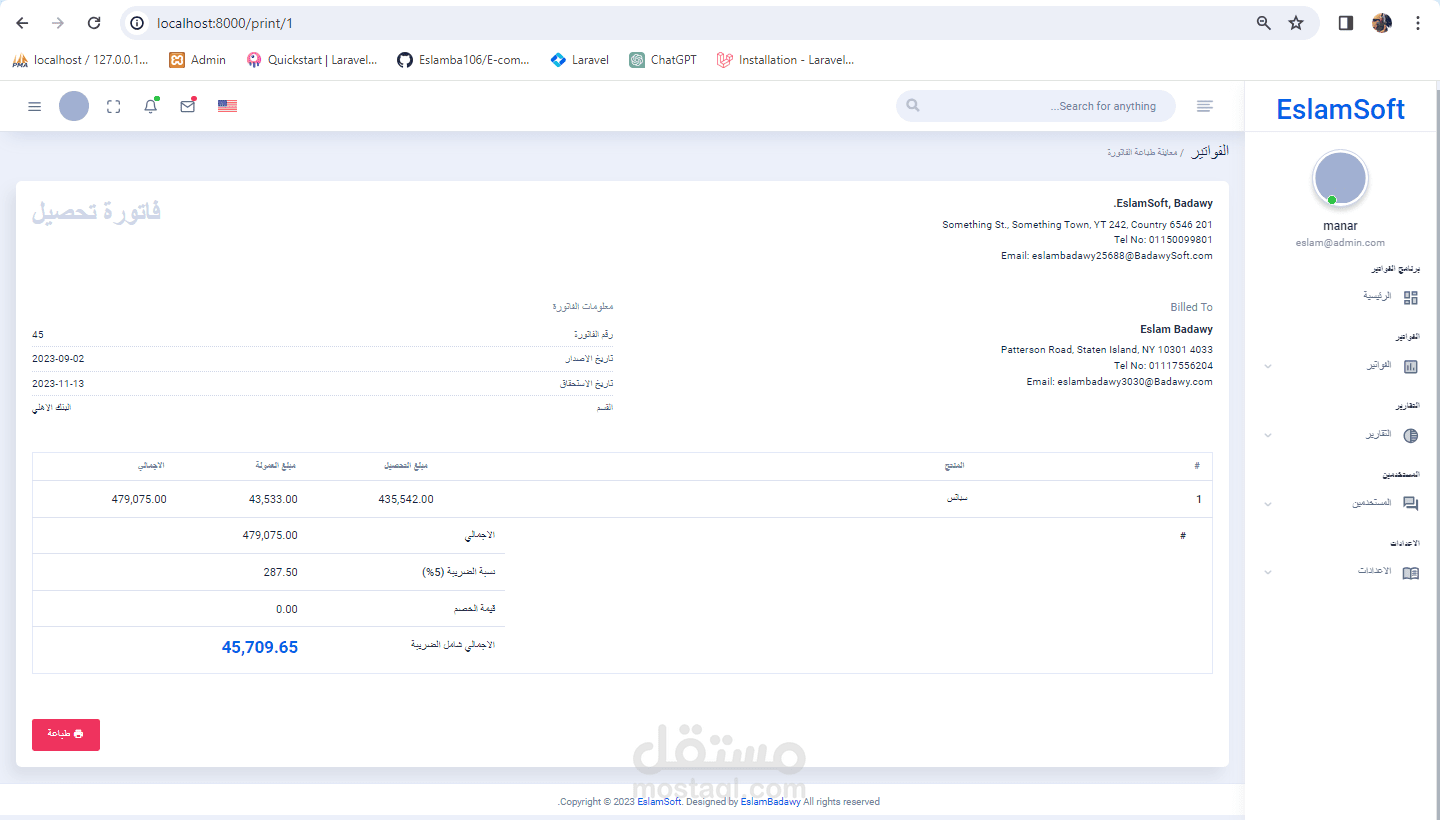Click the red طباعة print button
The height and width of the screenshot is (820, 1440).
[66, 734]
